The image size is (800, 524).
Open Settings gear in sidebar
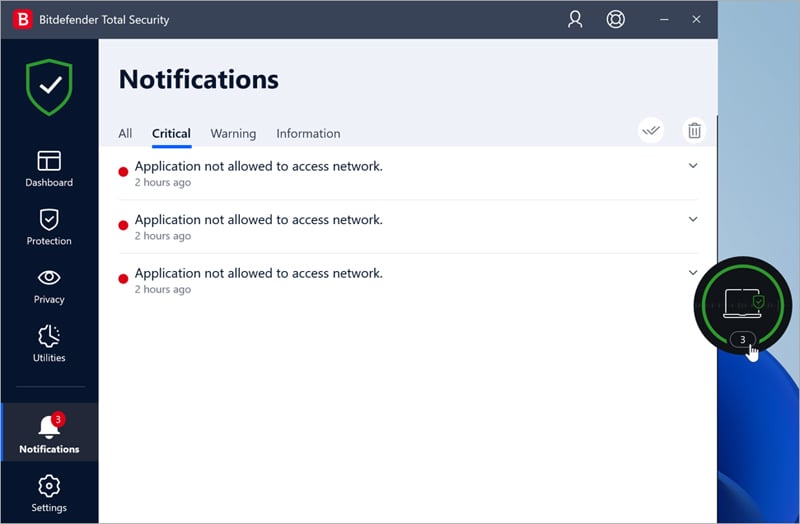[49, 493]
